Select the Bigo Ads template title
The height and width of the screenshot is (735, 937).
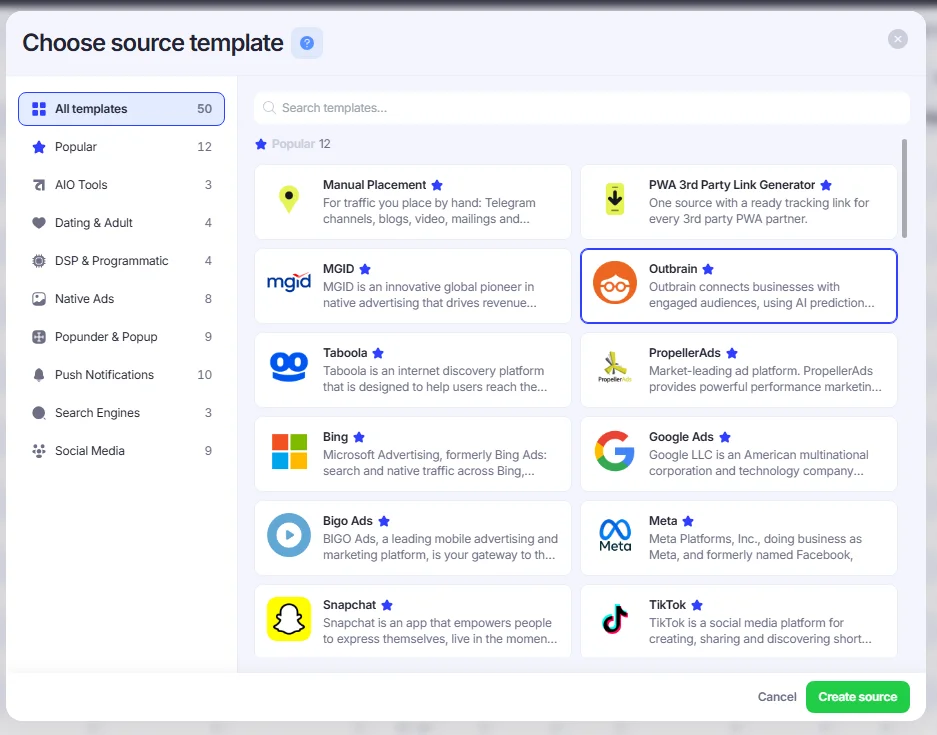348,521
